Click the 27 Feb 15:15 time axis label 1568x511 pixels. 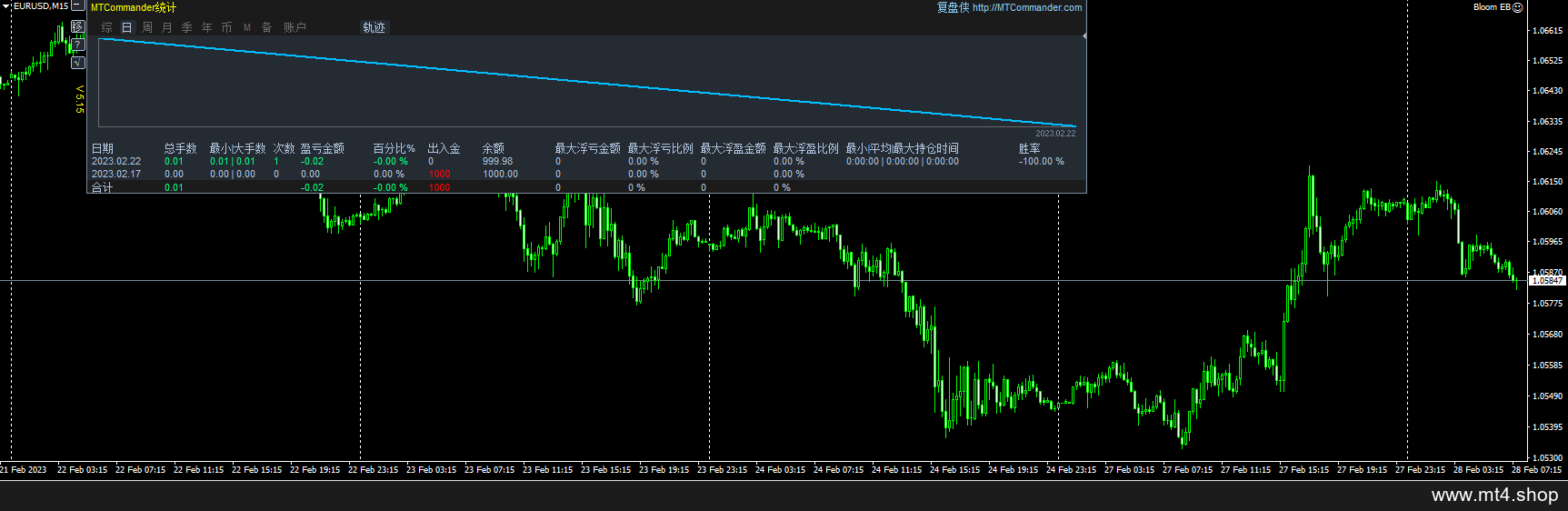tap(1303, 470)
